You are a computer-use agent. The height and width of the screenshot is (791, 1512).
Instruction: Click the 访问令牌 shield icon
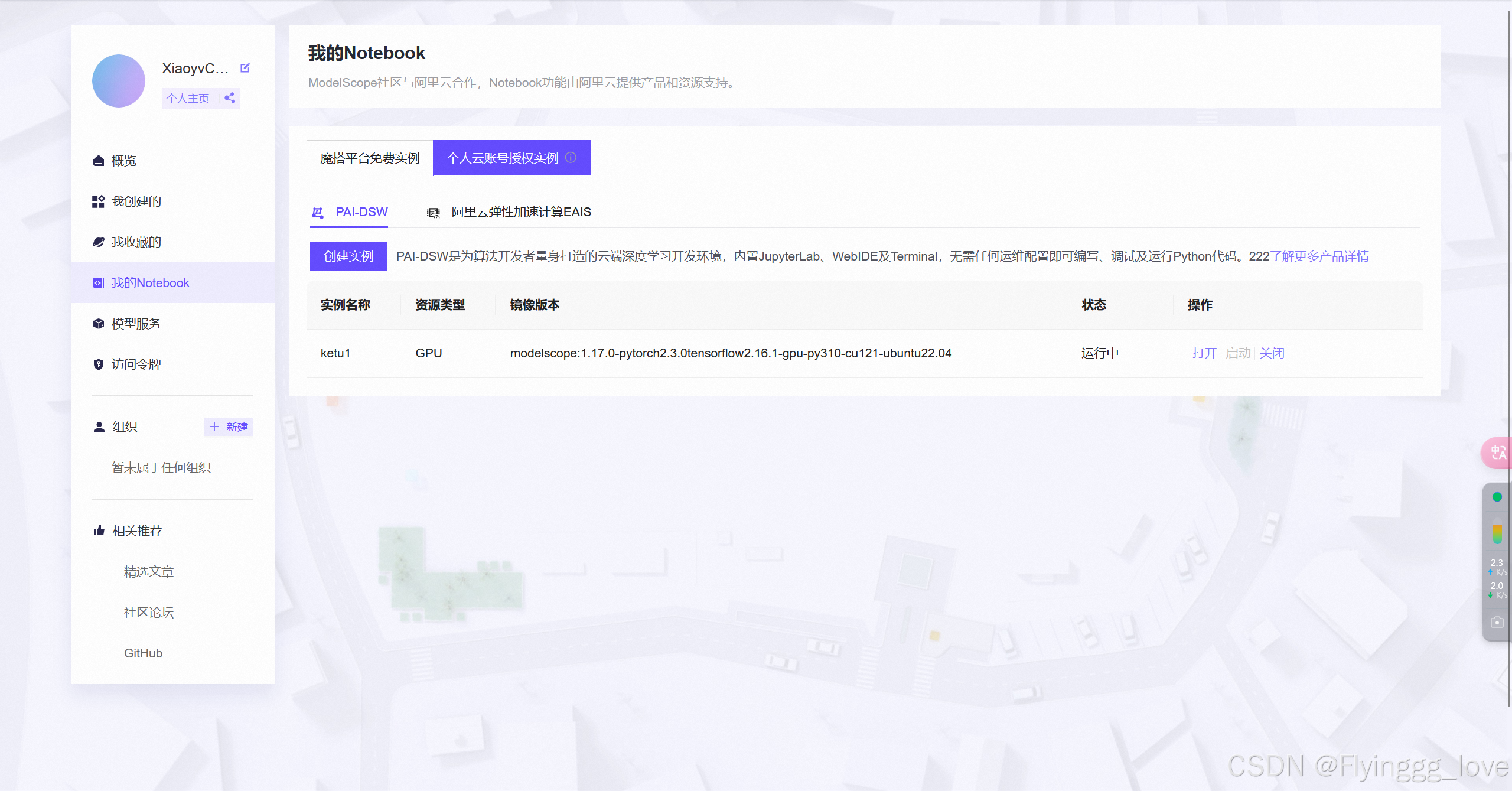point(99,364)
